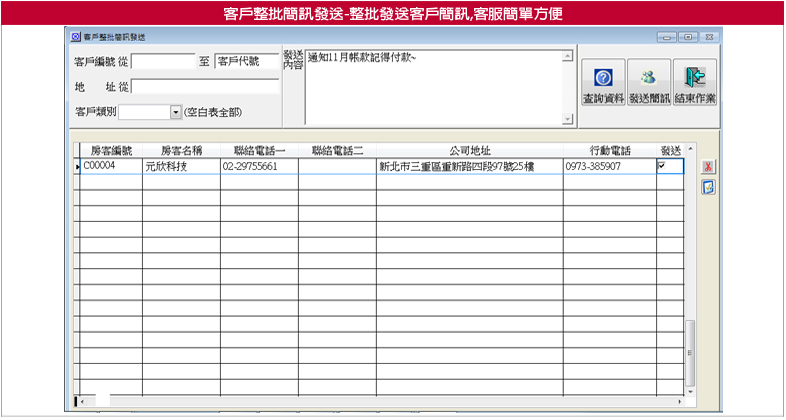Image resolution: width=786 pixels, height=420 pixels.
Task: Toggle the 發送 checkbox for C00004
Action: tap(661, 166)
